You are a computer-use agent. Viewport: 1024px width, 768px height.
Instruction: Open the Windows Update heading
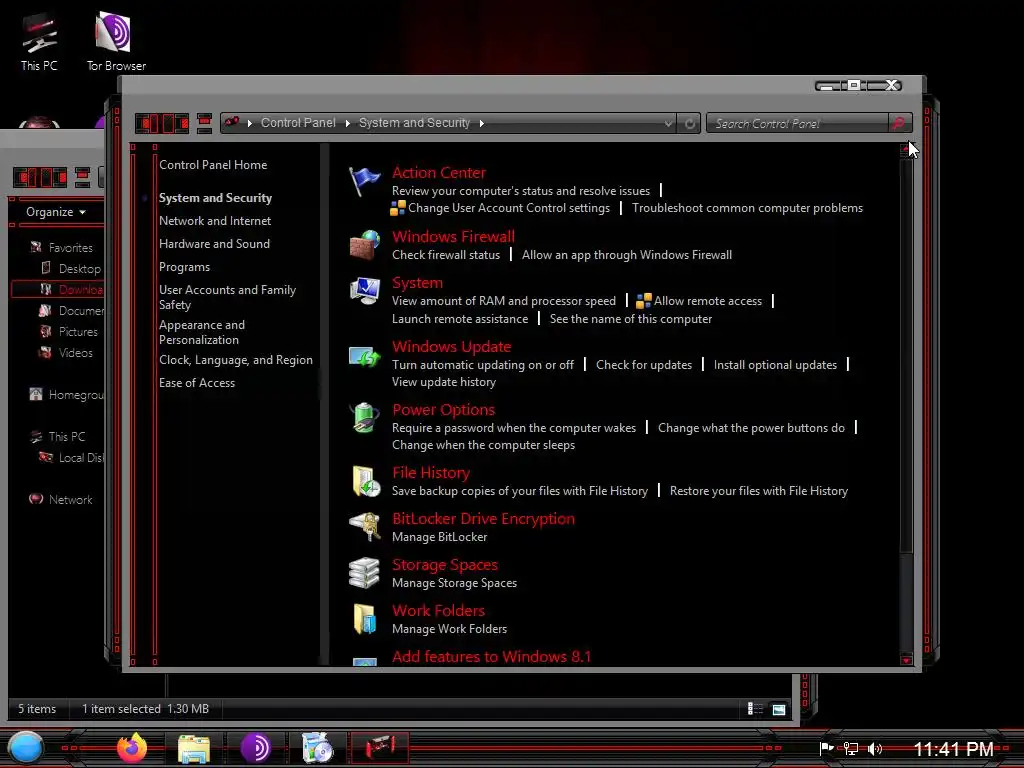(451, 347)
